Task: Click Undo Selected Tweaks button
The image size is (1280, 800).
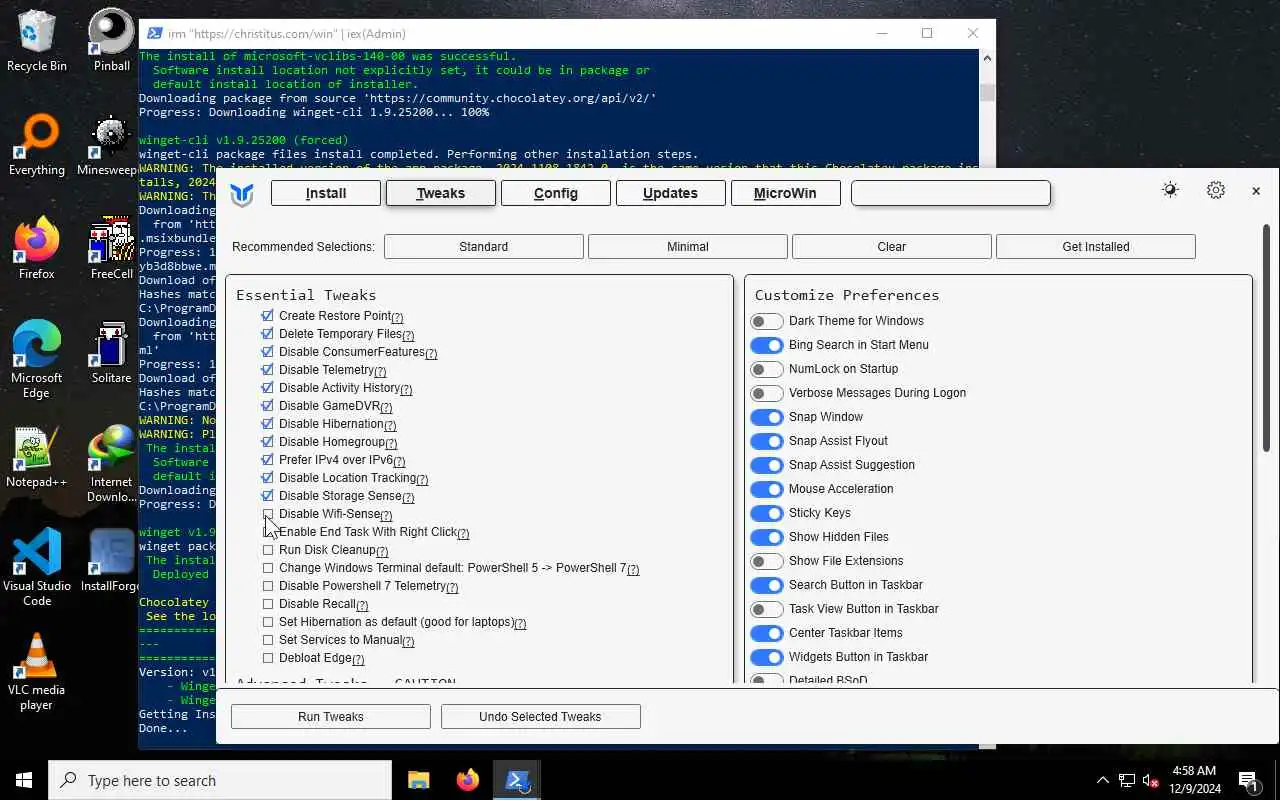Action: tap(541, 716)
